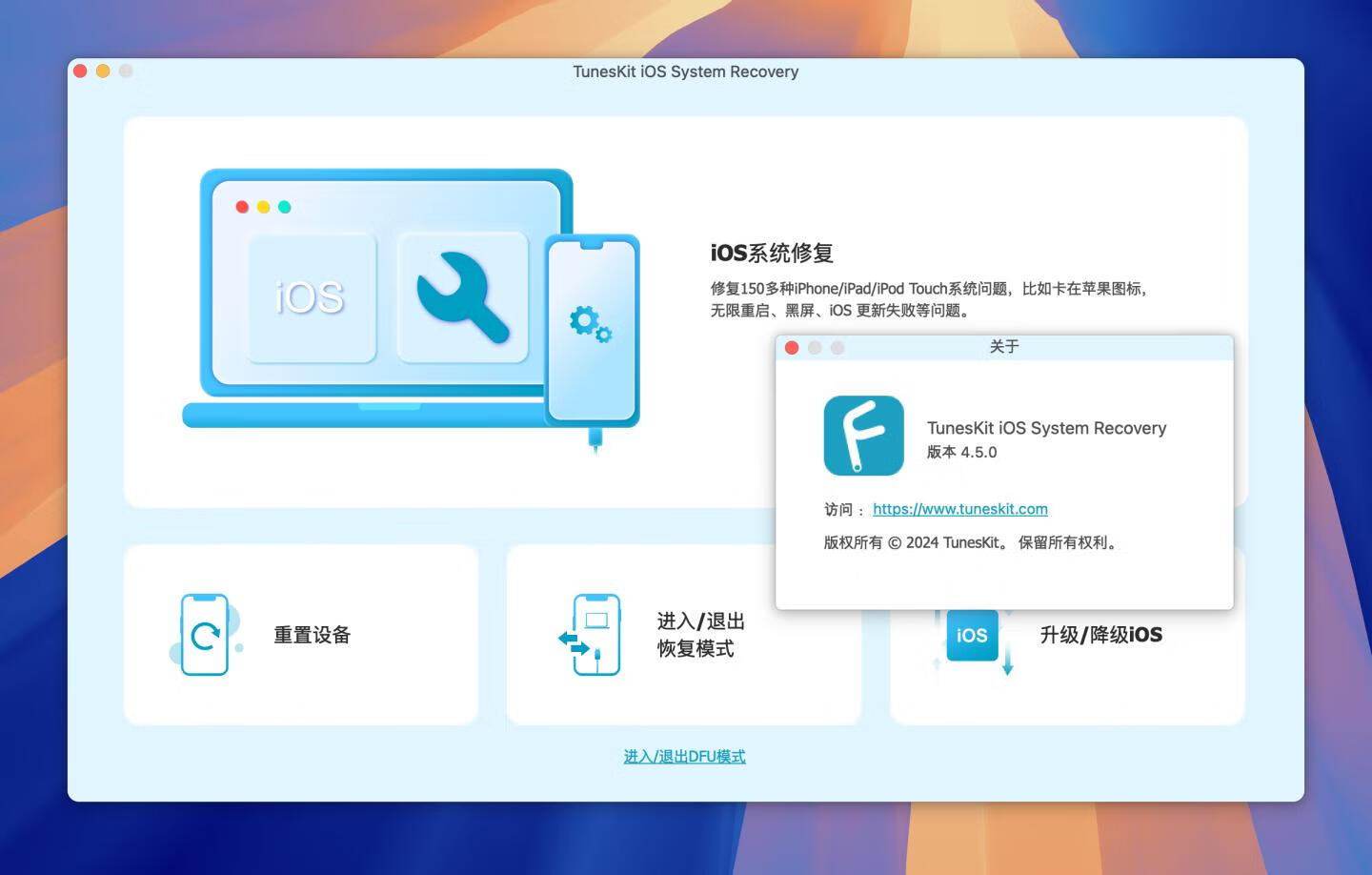Click the iOS upgrade/downgrade icon
The image size is (1372, 875).
tap(973, 641)
